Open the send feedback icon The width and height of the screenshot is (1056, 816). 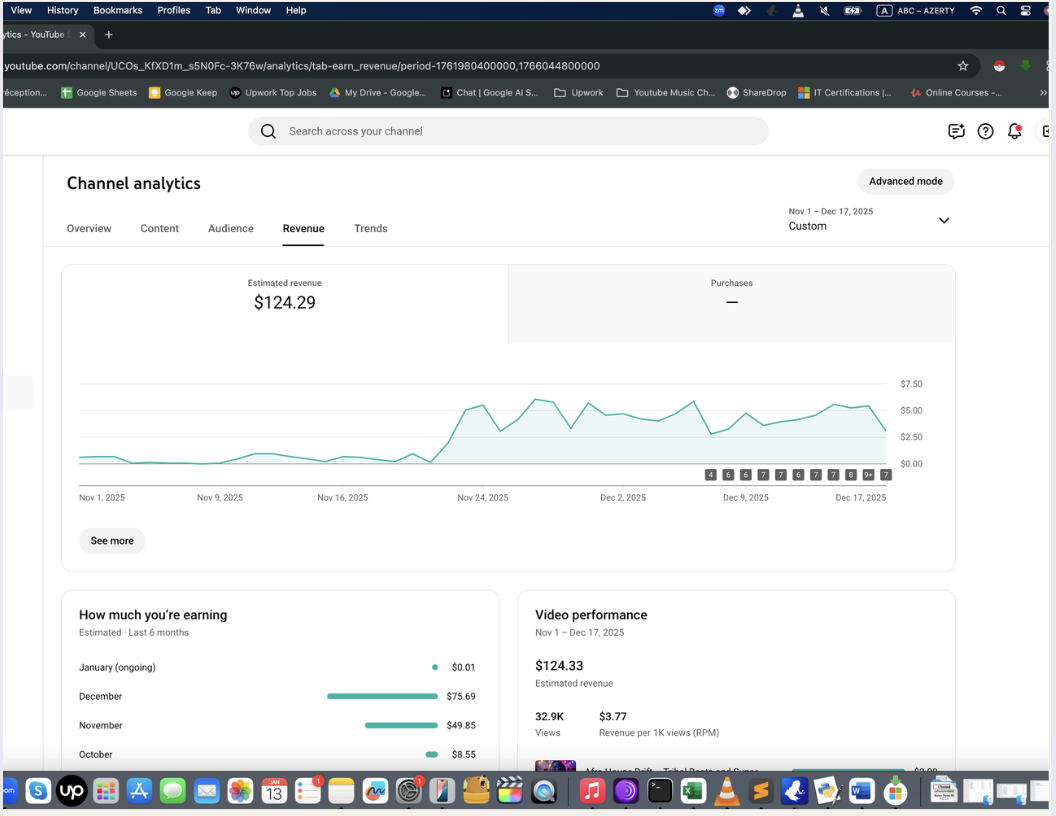click(956, 131)
